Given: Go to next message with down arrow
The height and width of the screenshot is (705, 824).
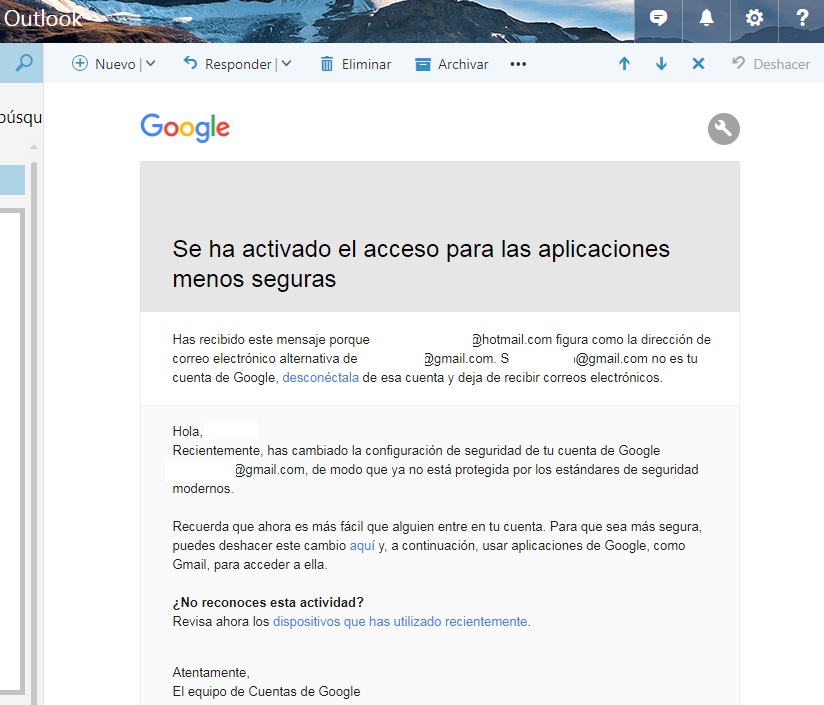Looking at the screenshot, I should pyautogui.click(x=661, y=64).
